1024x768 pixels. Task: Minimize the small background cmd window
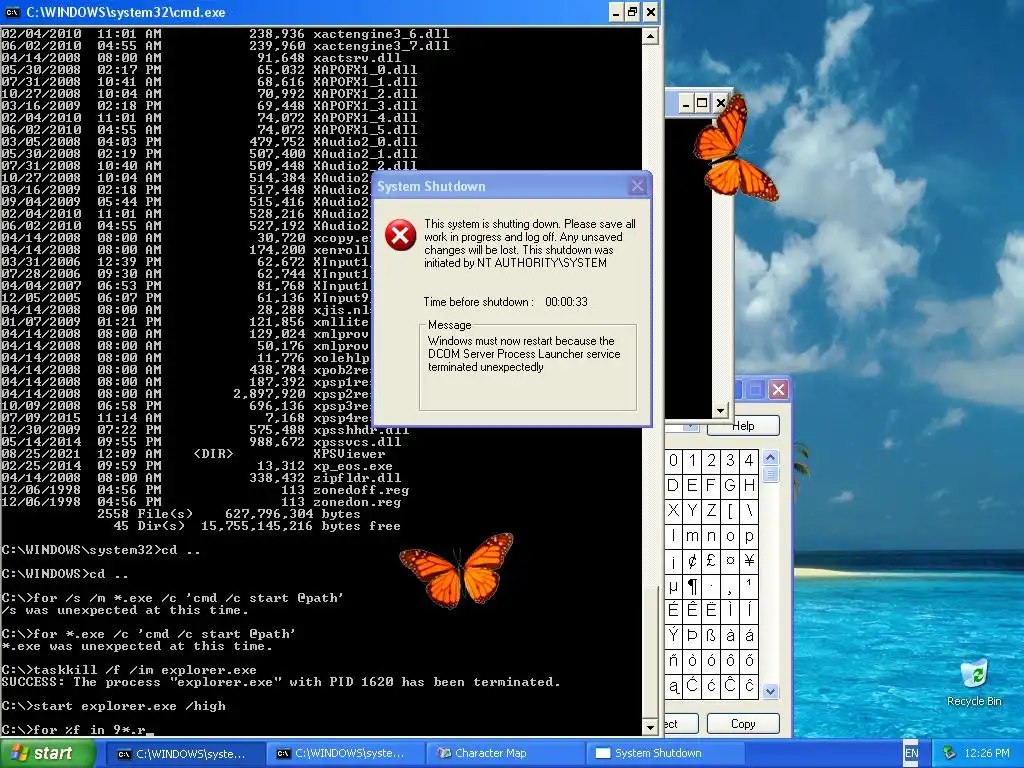(x=685, y=103)
